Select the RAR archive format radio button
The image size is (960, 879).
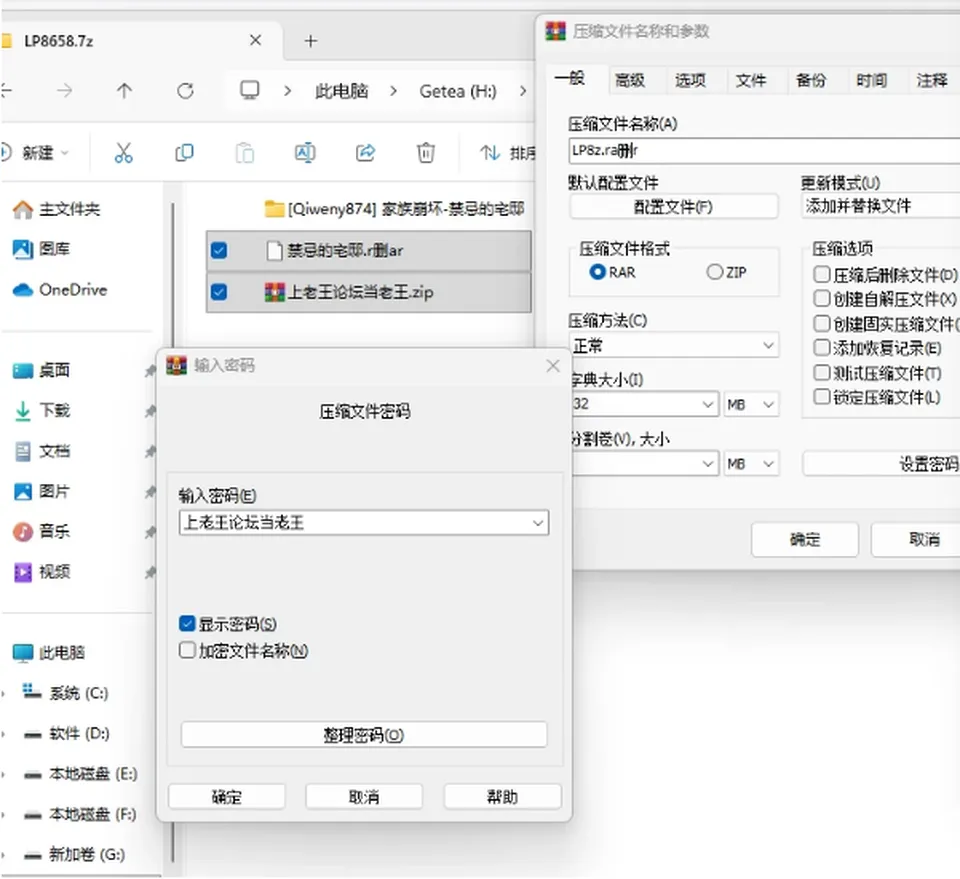tap(597, 272)
